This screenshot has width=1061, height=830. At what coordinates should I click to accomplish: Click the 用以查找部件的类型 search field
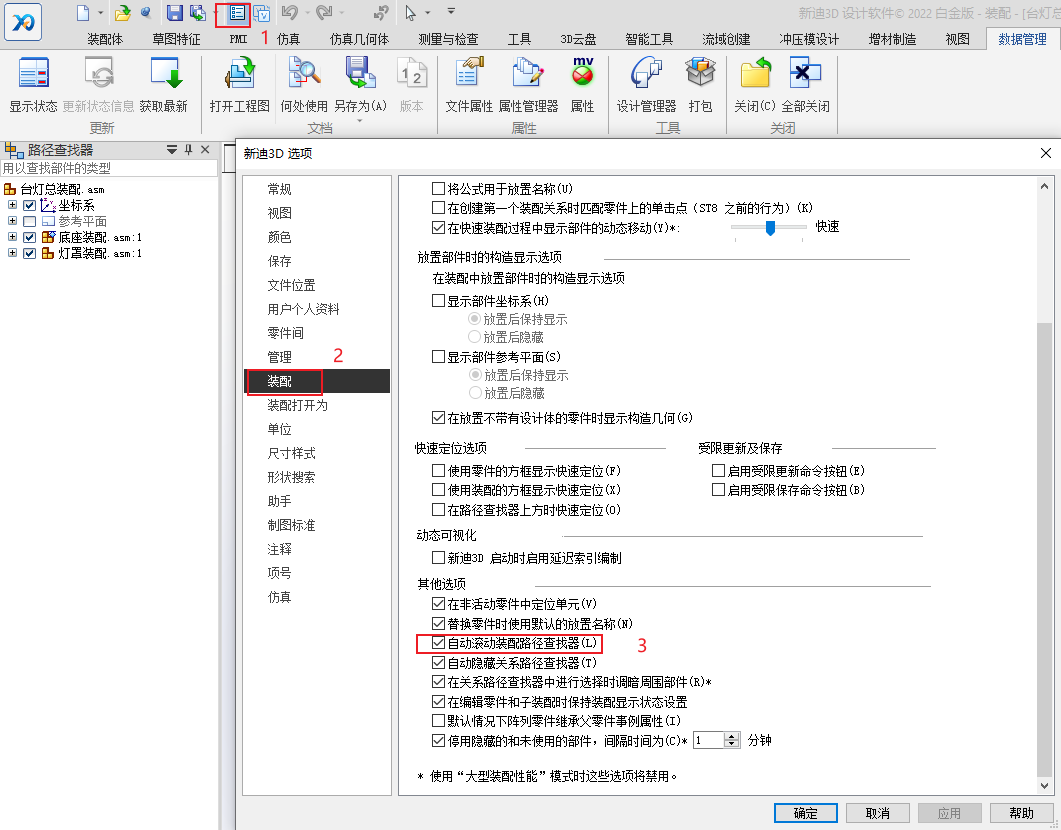click(109, 168)
